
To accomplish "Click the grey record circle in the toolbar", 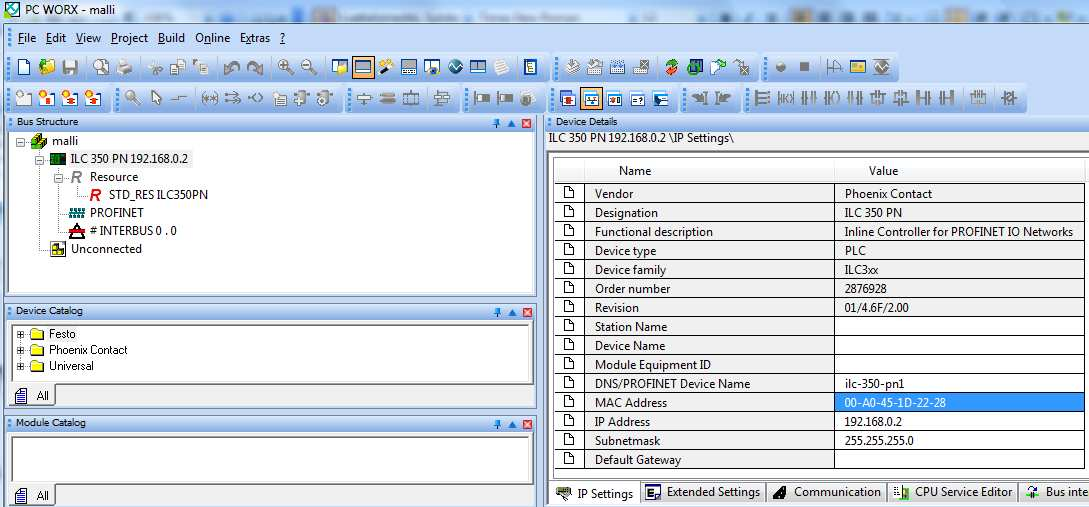I will point(781,67).
